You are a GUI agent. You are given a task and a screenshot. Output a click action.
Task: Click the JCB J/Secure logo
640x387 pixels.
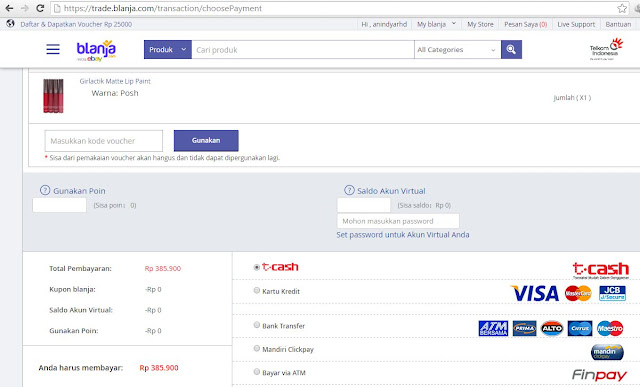[612, 293]
